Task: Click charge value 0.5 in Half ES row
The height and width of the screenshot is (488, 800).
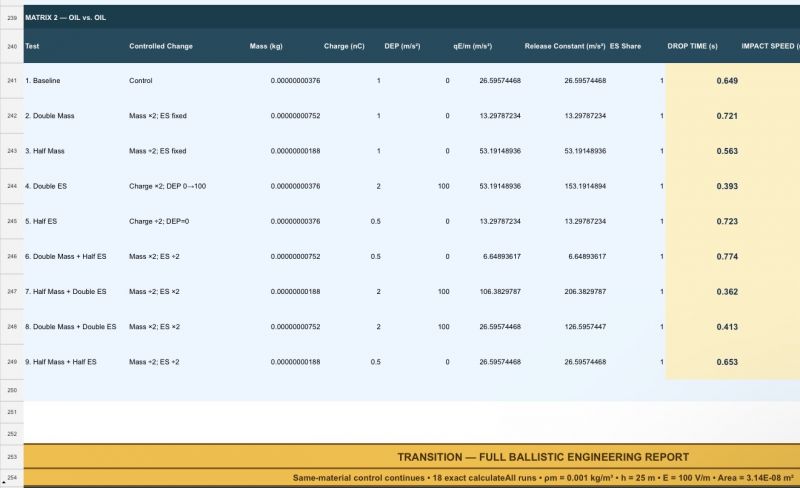Action: click(x=376, y=221)
